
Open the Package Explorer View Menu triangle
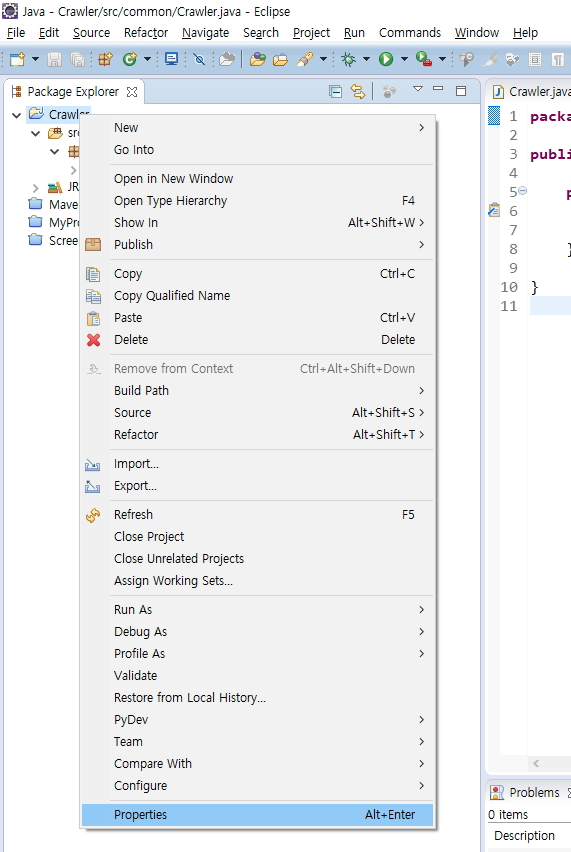[x=418, y=89]
